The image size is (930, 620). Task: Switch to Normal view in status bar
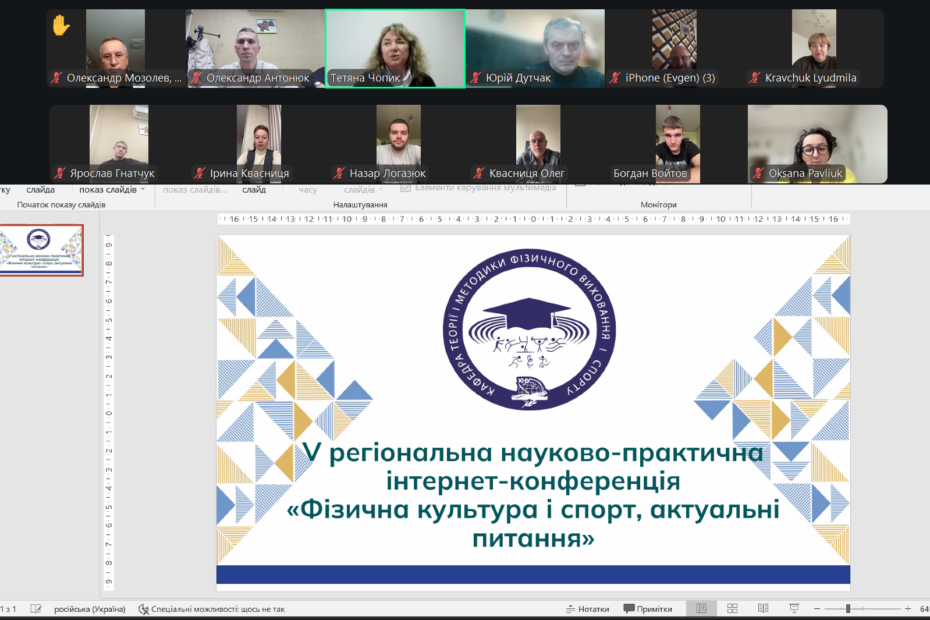[701, 608]
